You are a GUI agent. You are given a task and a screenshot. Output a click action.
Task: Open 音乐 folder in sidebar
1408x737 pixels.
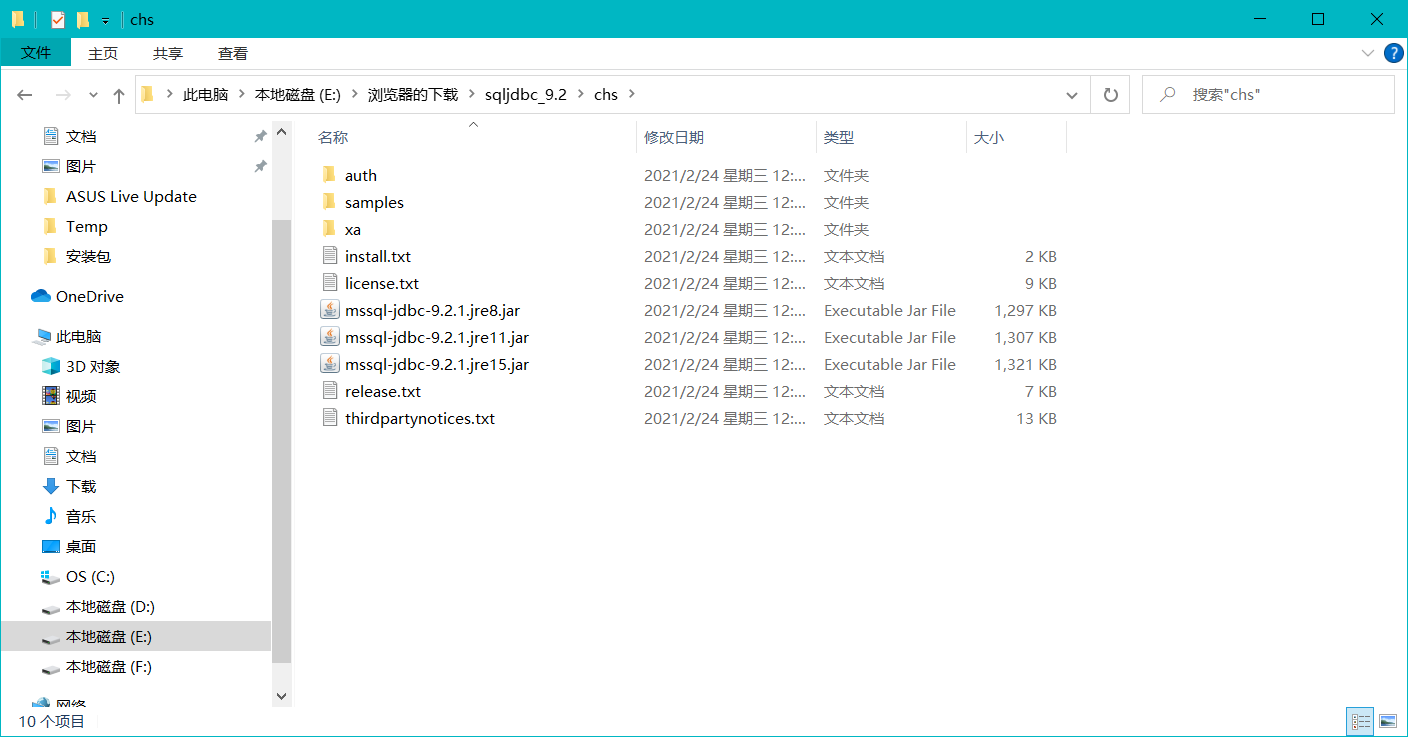(69, 516)
